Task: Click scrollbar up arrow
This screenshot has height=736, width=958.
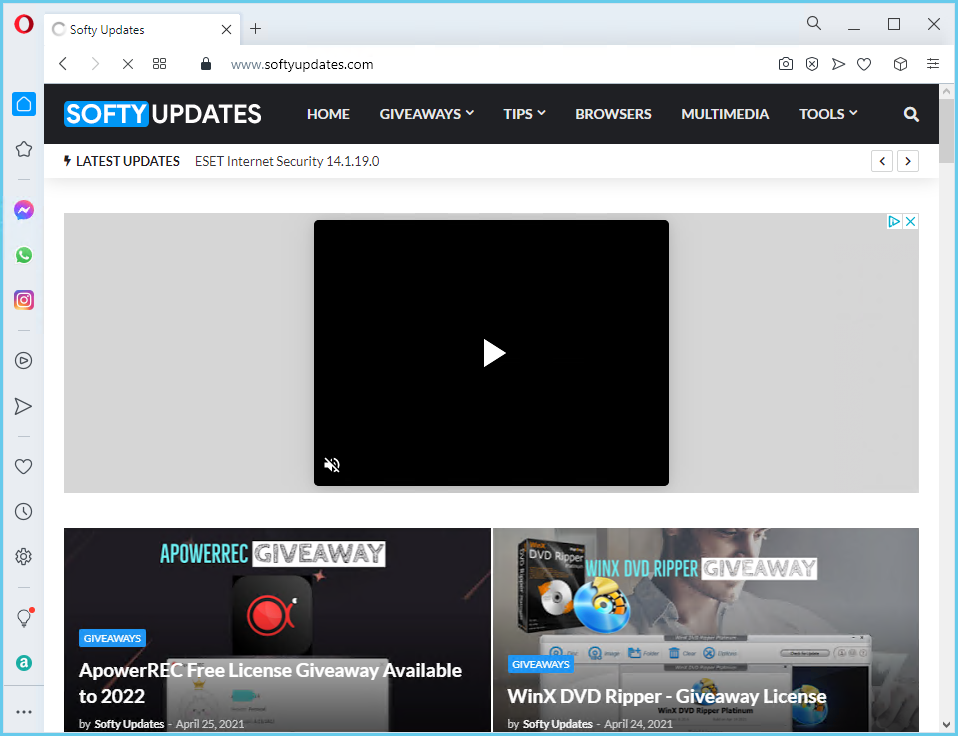Action: [x=947, y=91]
